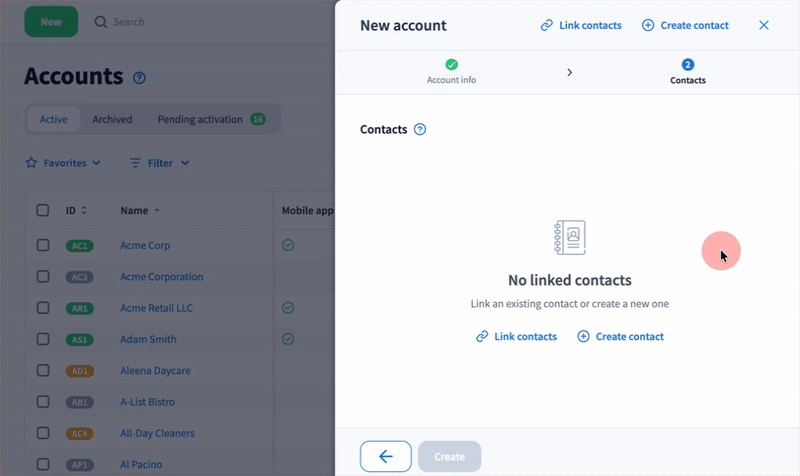The width and height of the screenshot is (800, 476).
Task: Click the center Link contacts link
Action: pyautogui.click(x=516, y=337)
